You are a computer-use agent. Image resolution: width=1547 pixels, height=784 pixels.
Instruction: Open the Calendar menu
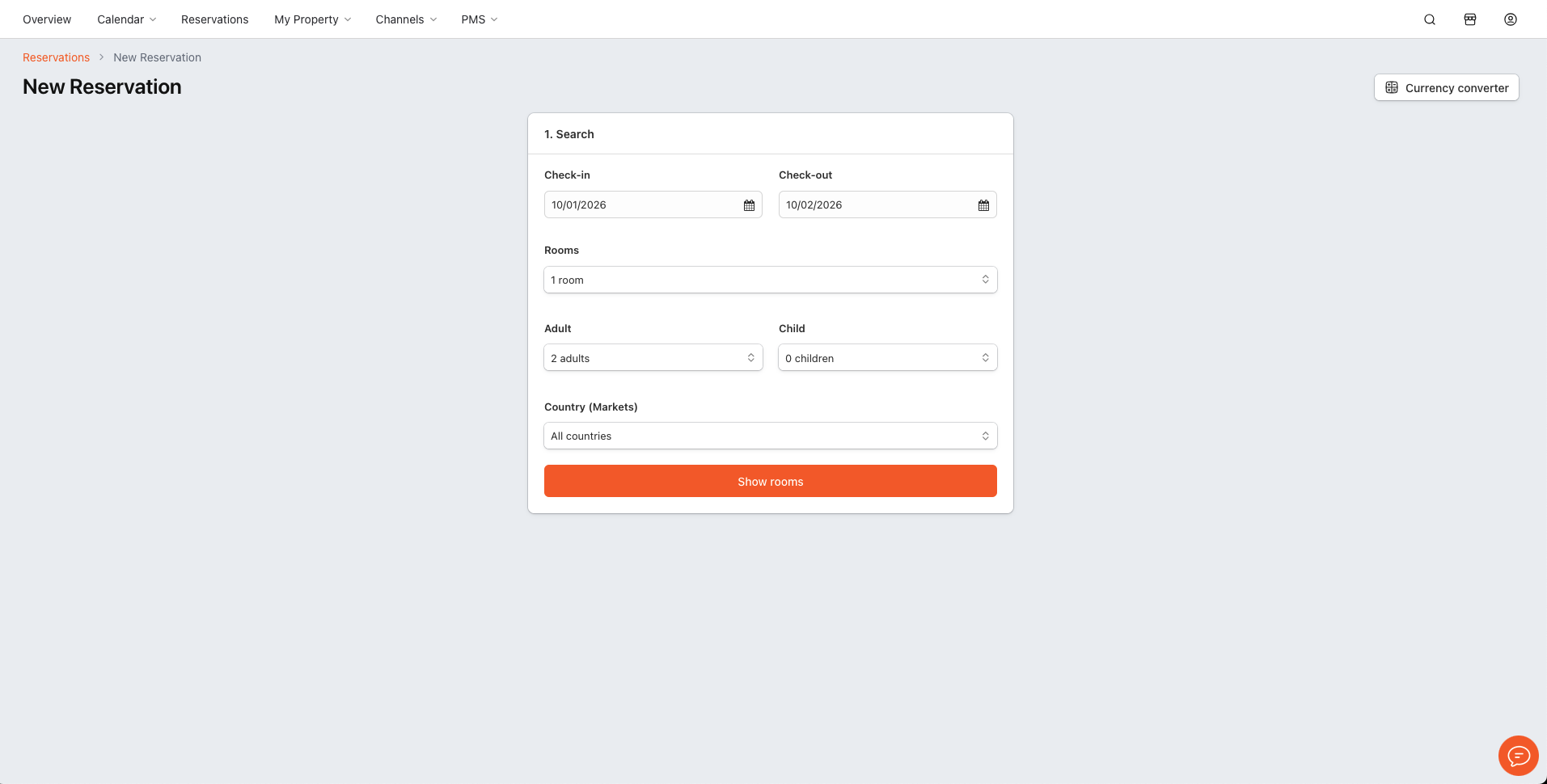(x=126, y=19)
